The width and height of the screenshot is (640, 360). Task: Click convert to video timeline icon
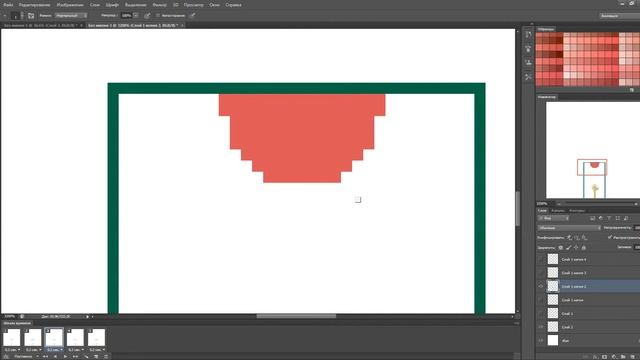click(6, 356)
